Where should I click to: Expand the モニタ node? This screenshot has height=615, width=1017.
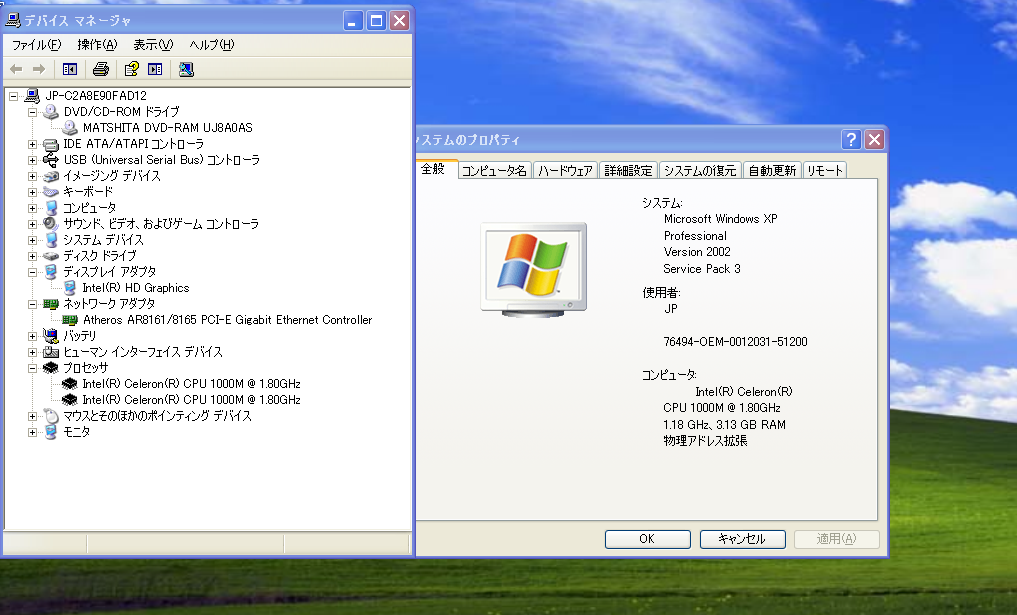pos(32,432)
